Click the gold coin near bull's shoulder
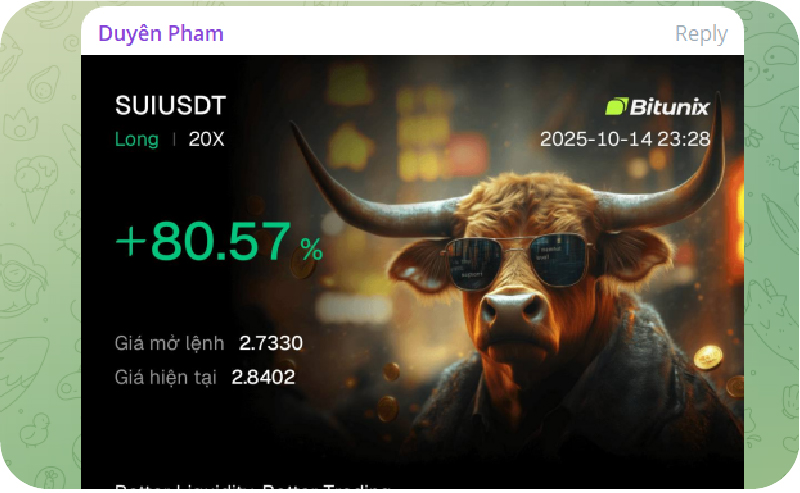Image resolution: width=800 pixels, height=493 pixels. click(x=708, y=357)
